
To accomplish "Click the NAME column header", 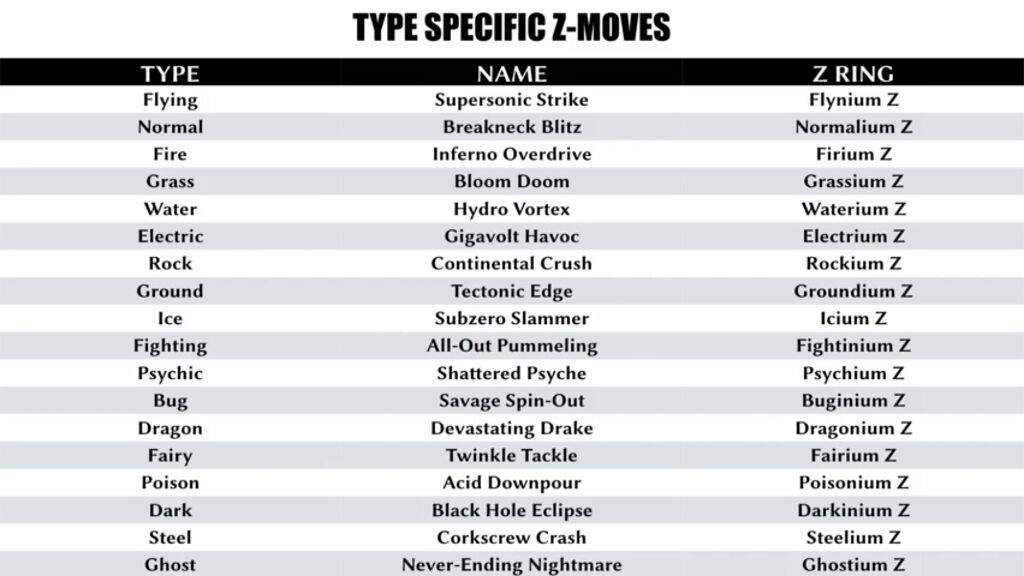I will click(x=511, y=73).
